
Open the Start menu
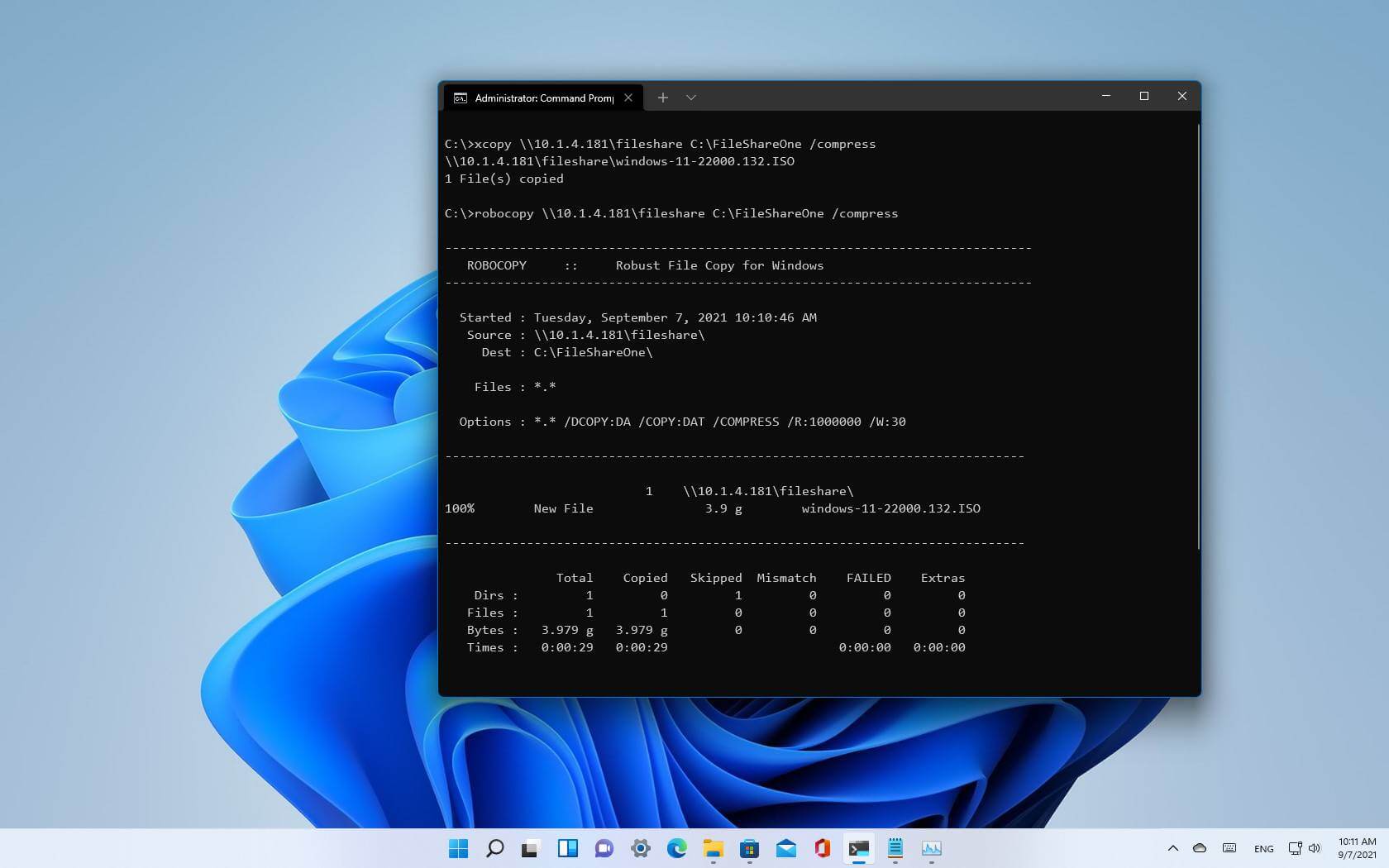[x=458, y=849]
